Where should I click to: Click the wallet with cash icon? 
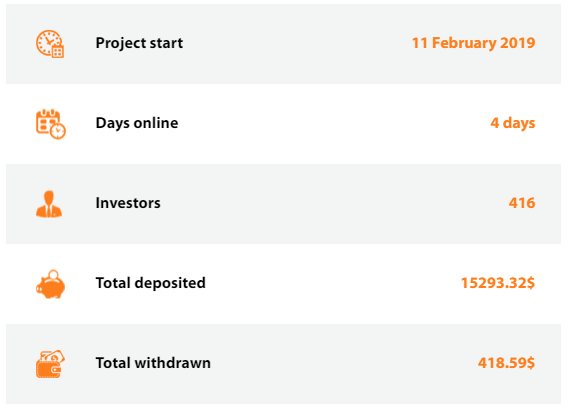point(50,364)
